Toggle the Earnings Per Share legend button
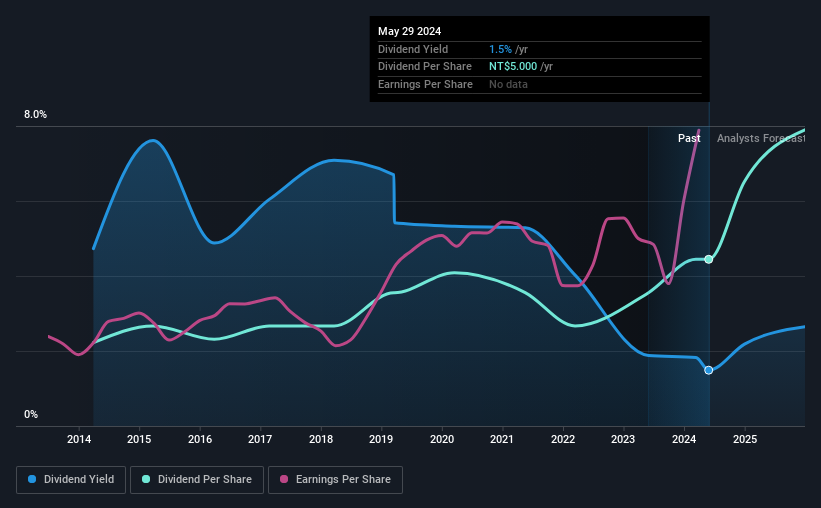The height and width of the screenshot is (508, 821). (335, 480)
